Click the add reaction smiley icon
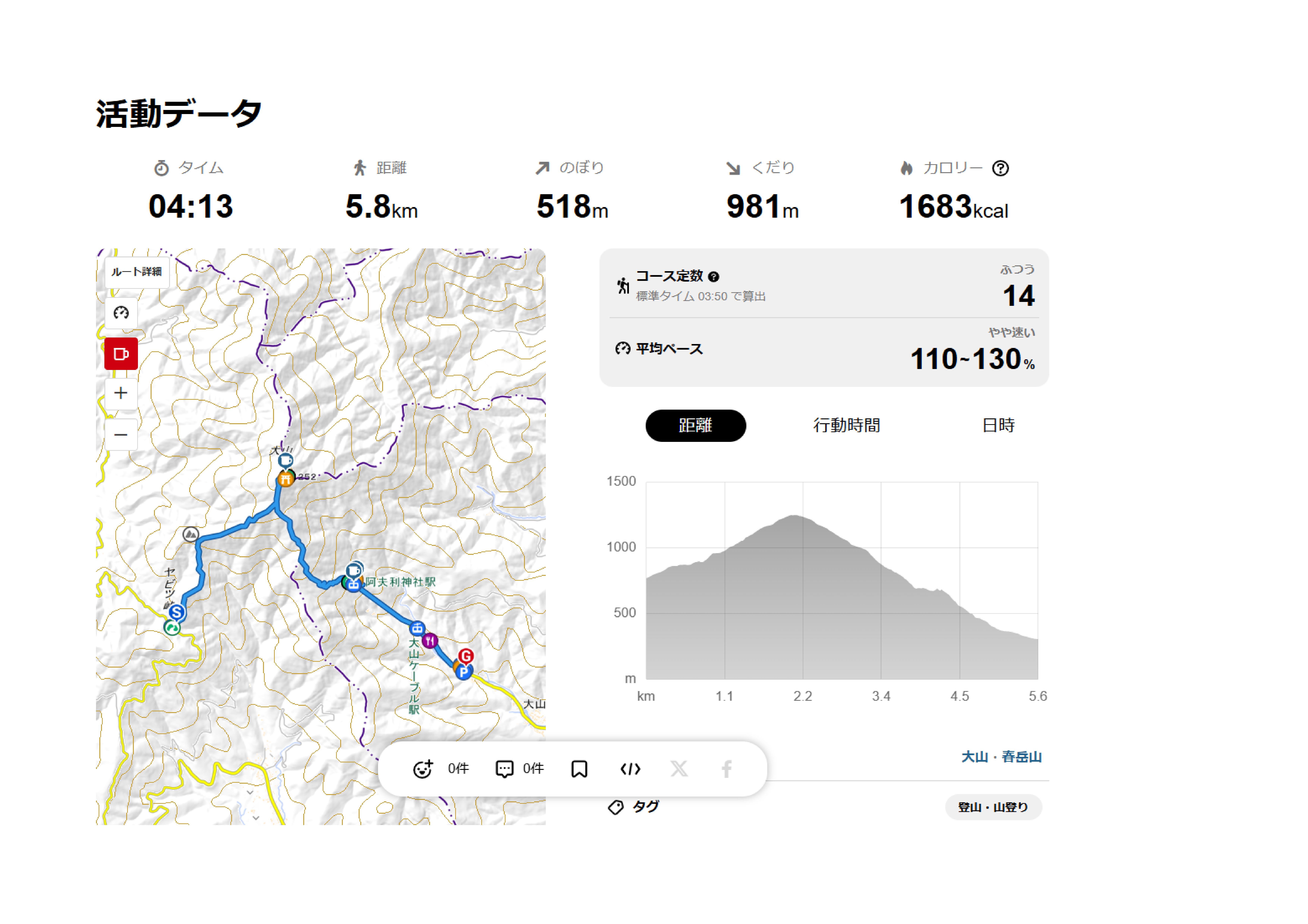Image resolution: width=1308 pixels, height=924 pixels. (423, 769)
